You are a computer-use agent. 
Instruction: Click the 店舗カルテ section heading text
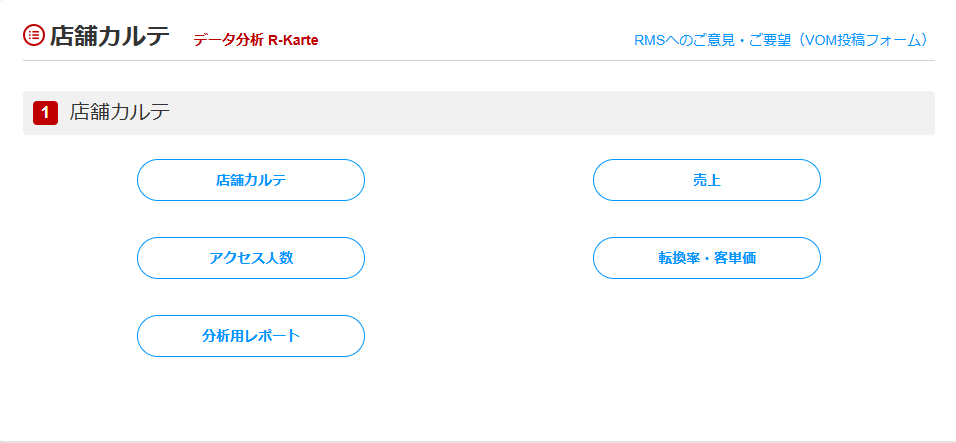click(120, 113)
